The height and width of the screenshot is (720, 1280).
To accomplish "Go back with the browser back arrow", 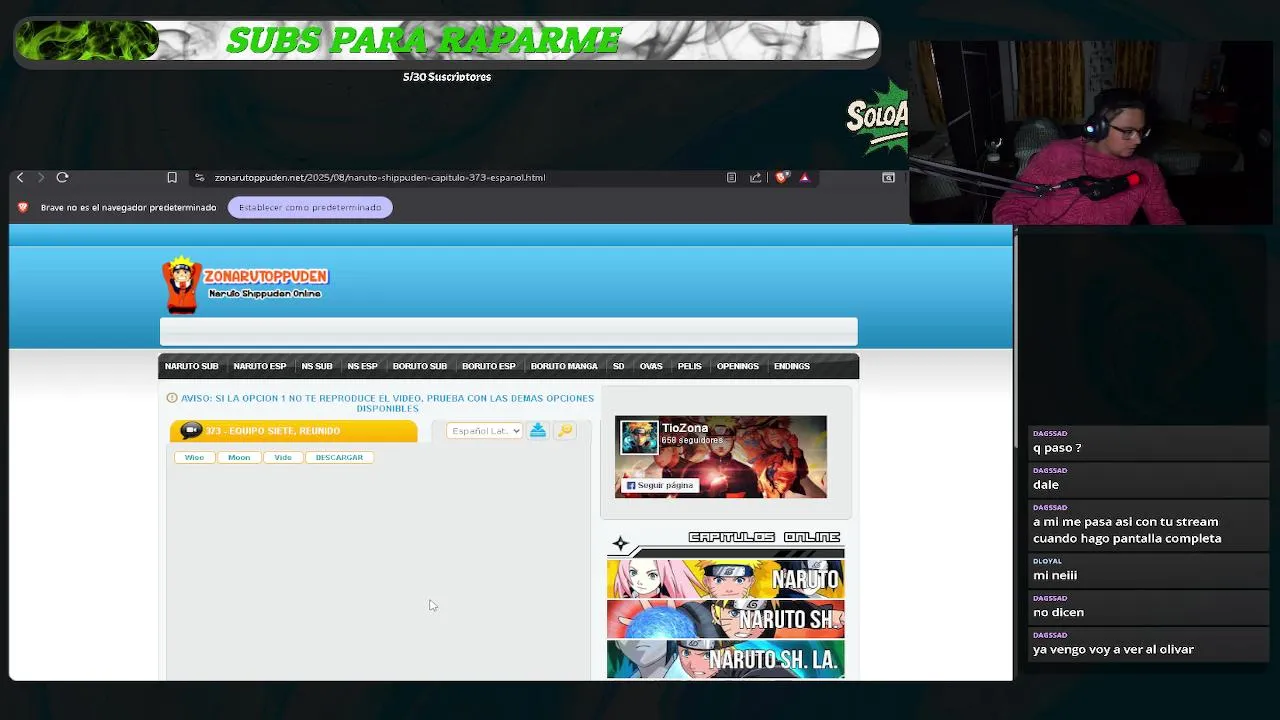I will (x=20, y=177).
